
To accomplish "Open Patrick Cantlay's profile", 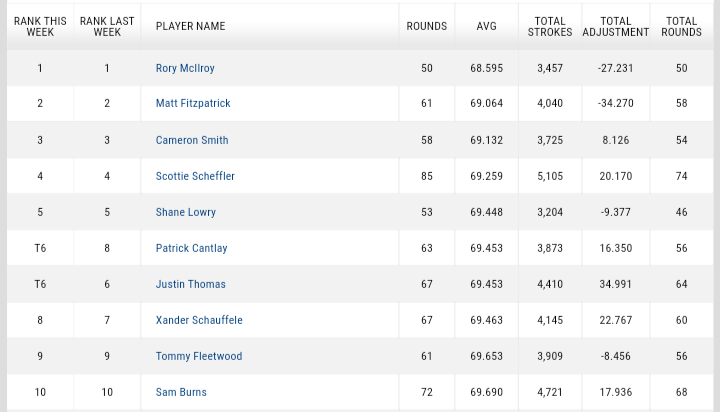I will pos(191,248).
